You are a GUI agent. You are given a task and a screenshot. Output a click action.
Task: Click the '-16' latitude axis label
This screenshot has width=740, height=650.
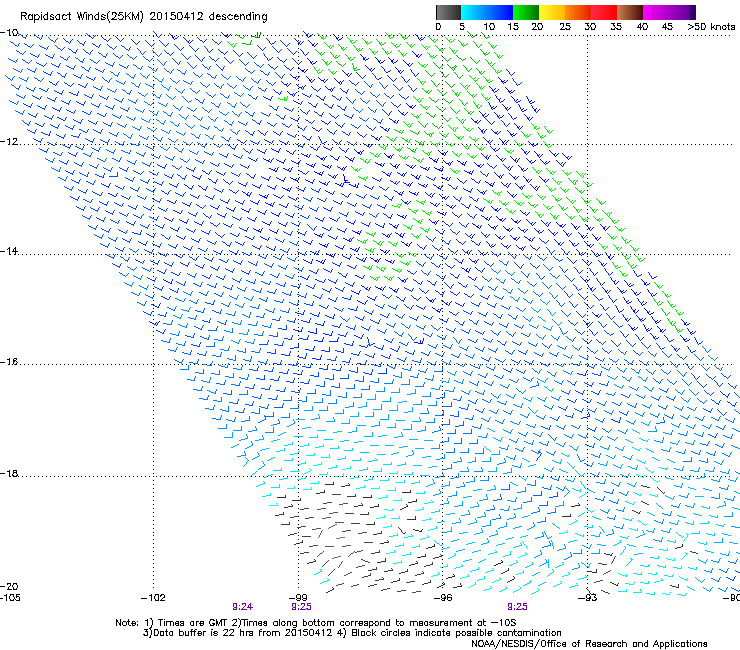tap(9, 362)
